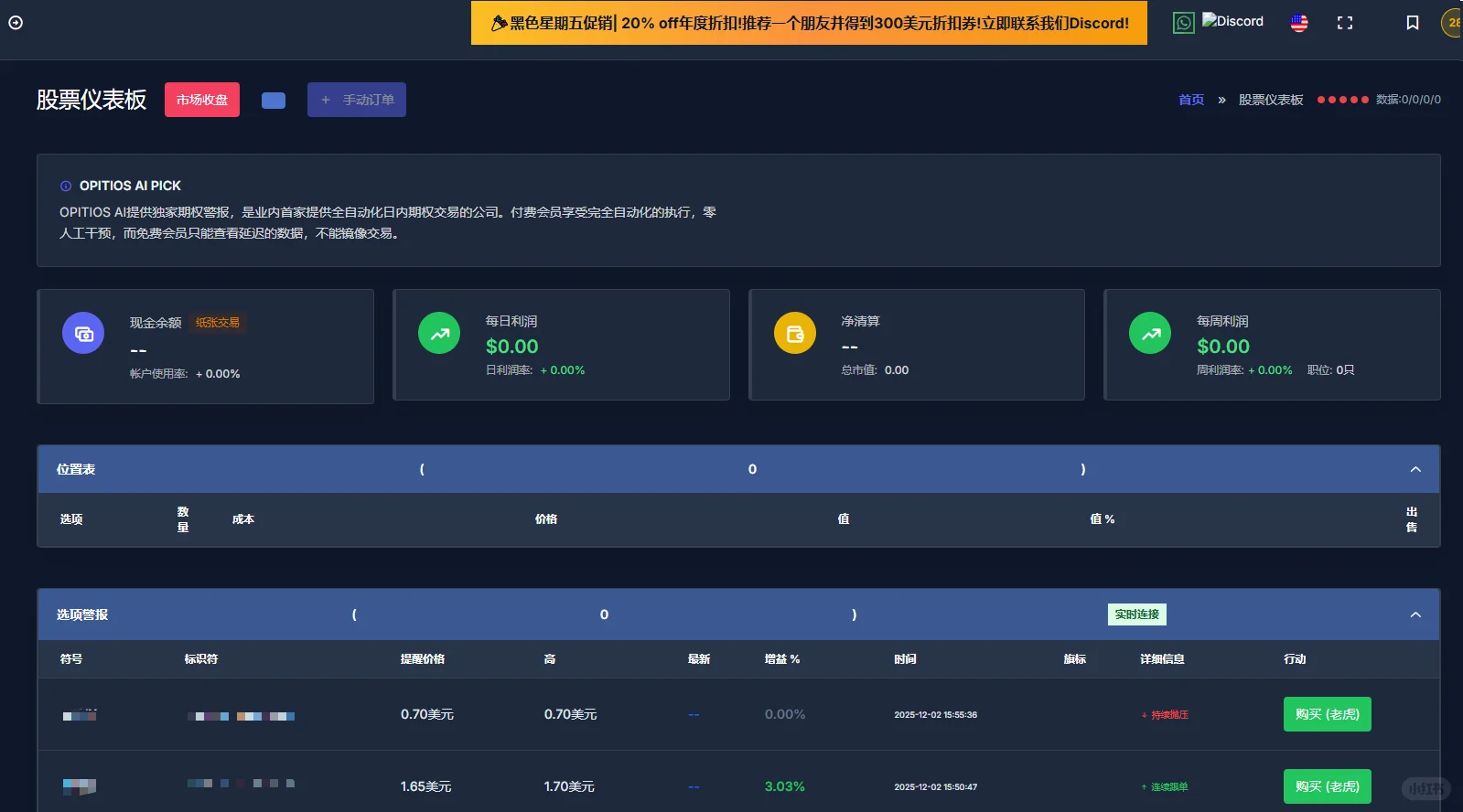Click the 选项警报 panel title
The width and height of the screenshot is (1463, 812).
click(x=82, y=614)
